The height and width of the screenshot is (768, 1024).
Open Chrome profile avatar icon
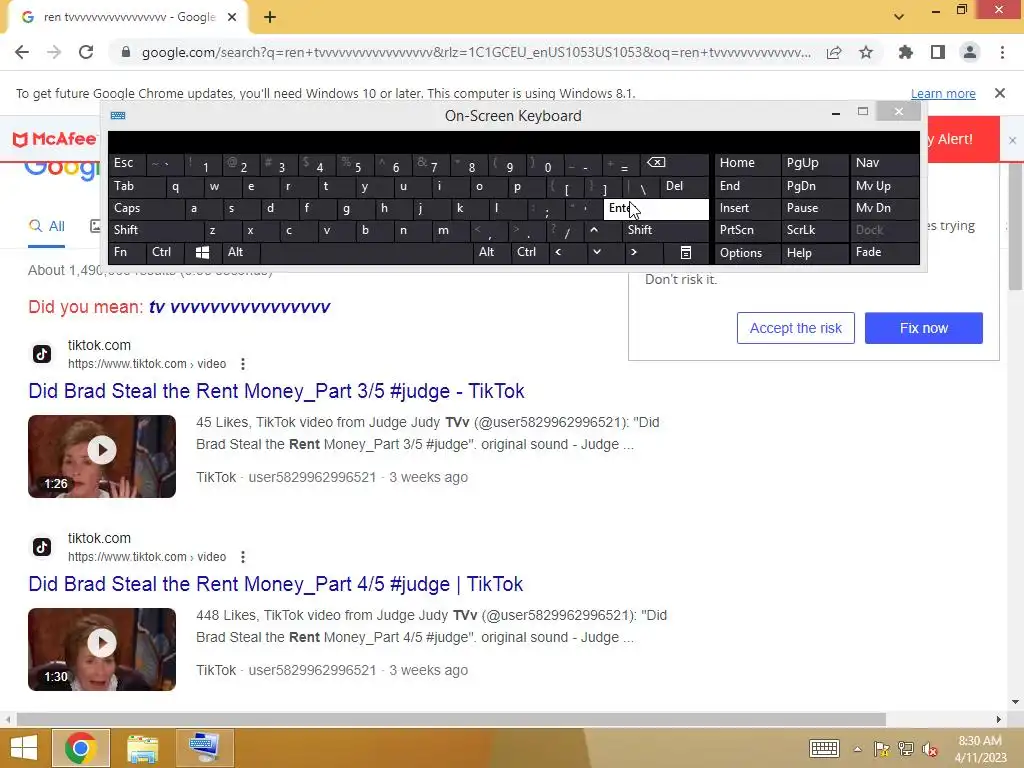(x=970, y=52)
